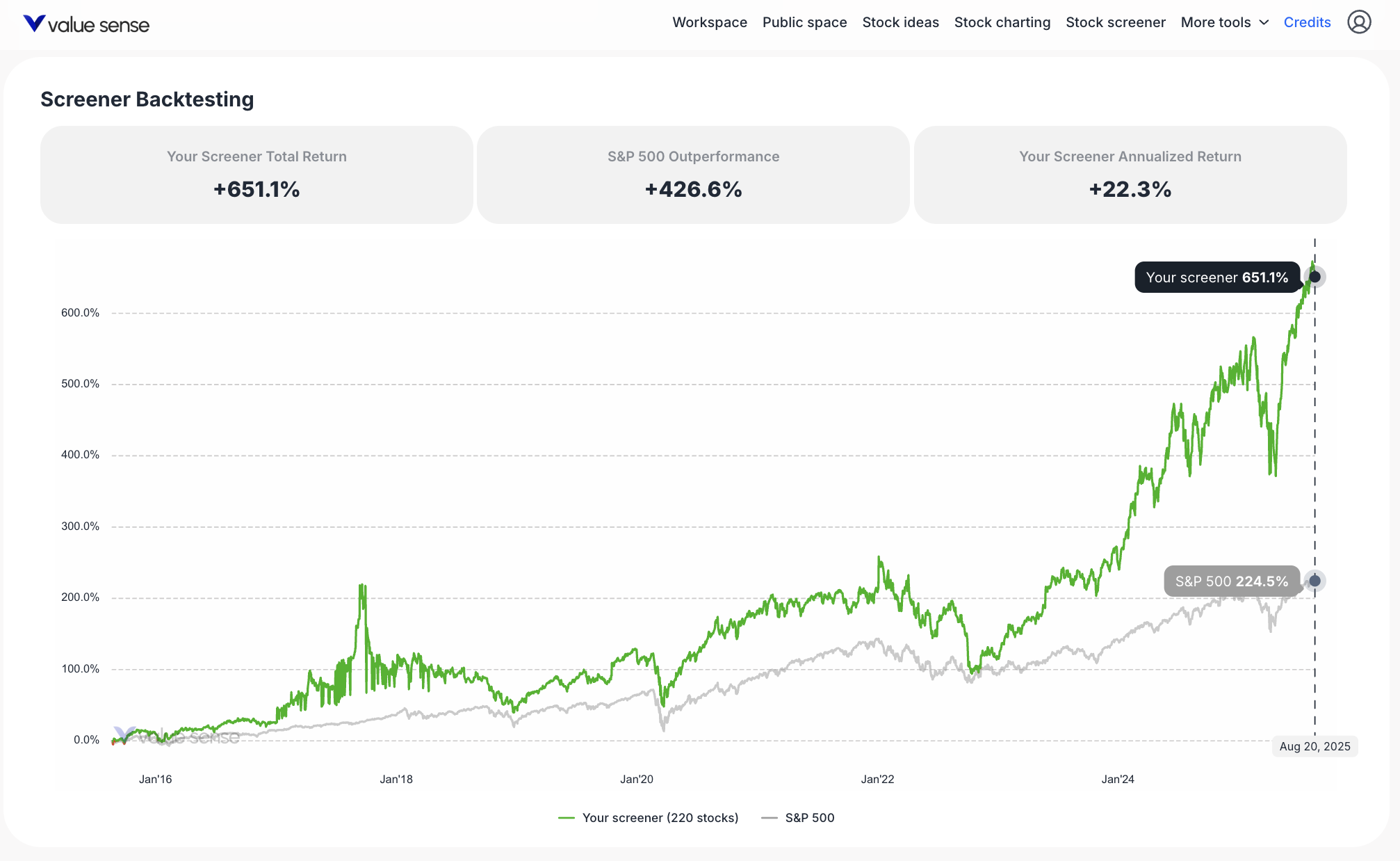Toggle the S&P 500 legend series

[x=809, y=818]
